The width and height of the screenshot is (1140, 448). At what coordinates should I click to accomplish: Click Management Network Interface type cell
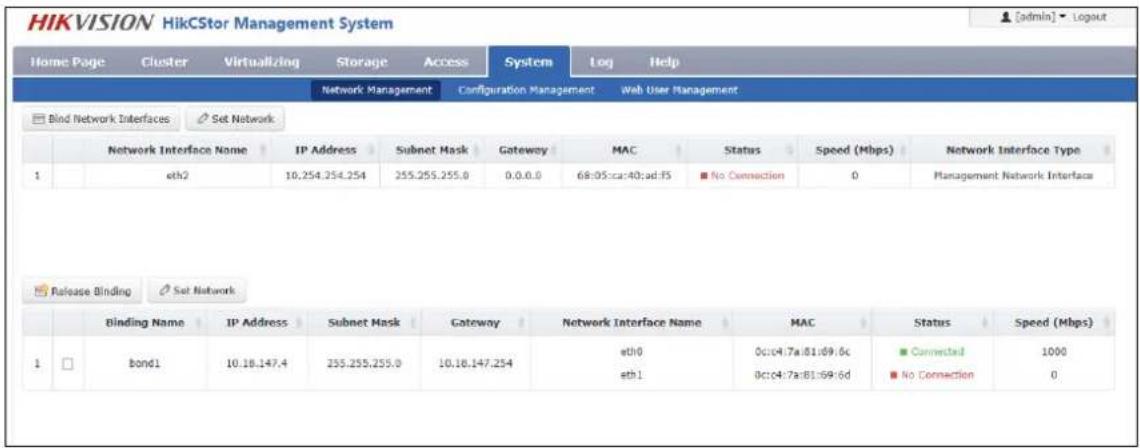click(1013, 176)
